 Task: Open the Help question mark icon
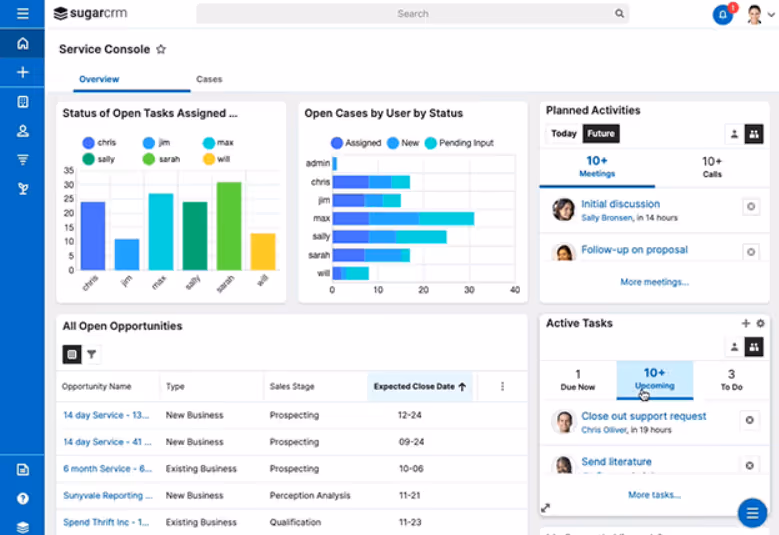point(22,498)
